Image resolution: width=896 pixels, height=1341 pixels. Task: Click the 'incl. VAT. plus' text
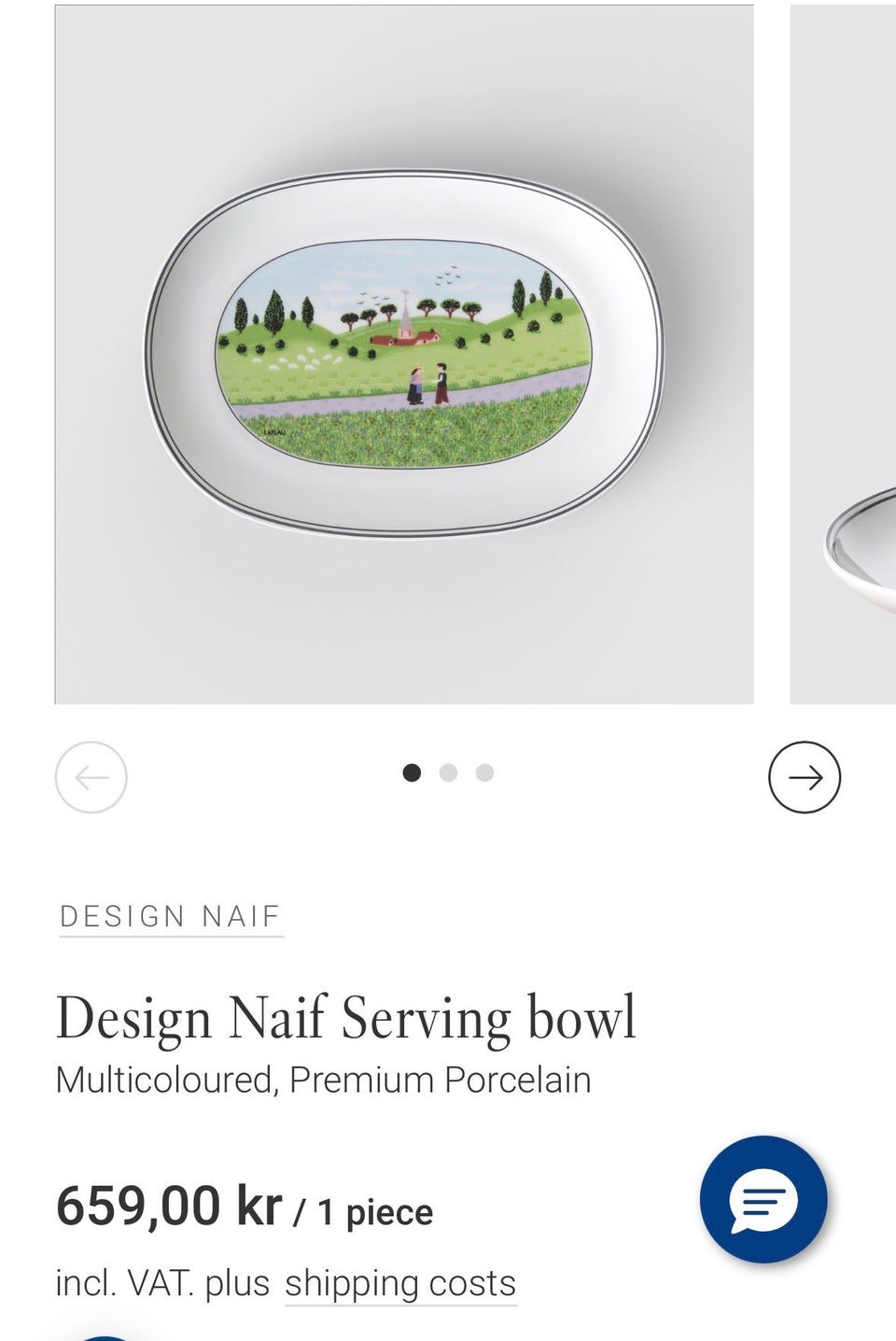point(162,1283)
